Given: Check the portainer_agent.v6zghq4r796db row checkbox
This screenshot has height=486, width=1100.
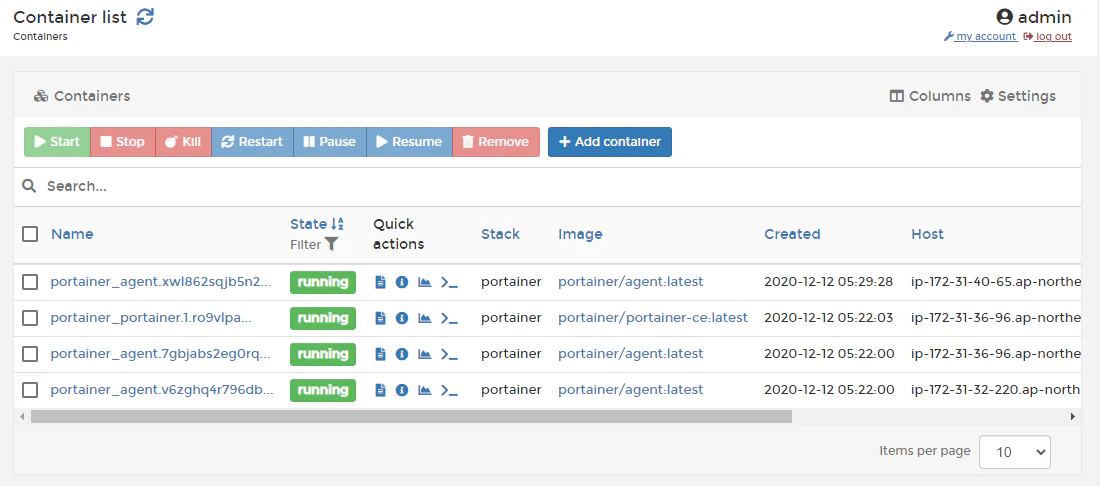Looking at the screenshot, I should coord(30,389).
